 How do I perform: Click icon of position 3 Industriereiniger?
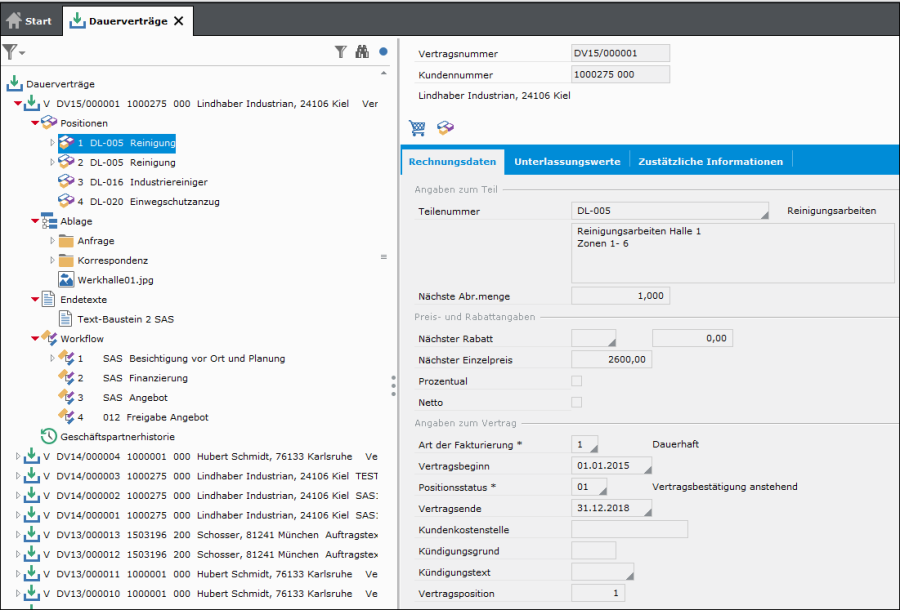tap(66, 181)
